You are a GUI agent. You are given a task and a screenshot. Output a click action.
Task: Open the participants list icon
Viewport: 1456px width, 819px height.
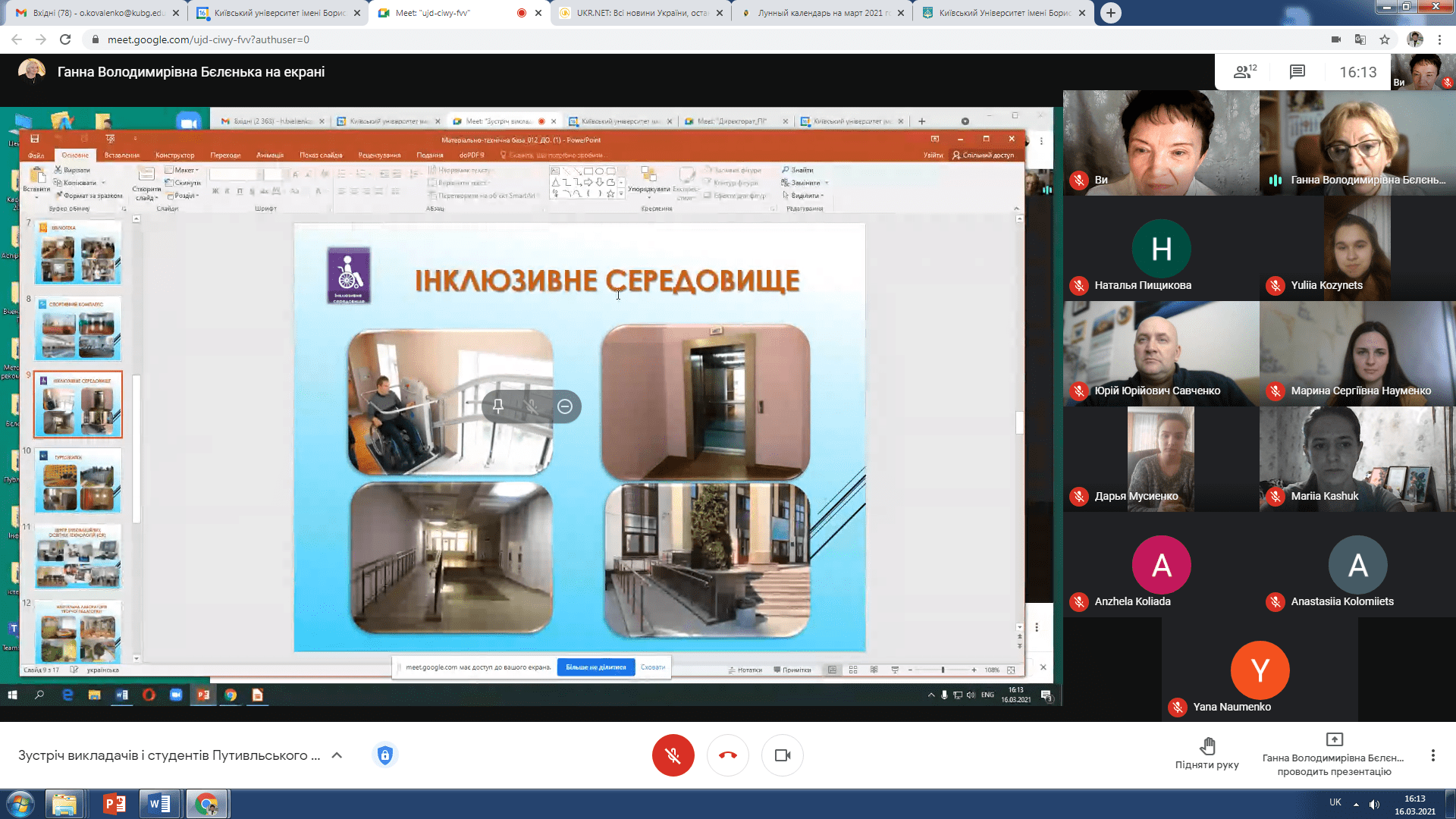point(1244,72)
